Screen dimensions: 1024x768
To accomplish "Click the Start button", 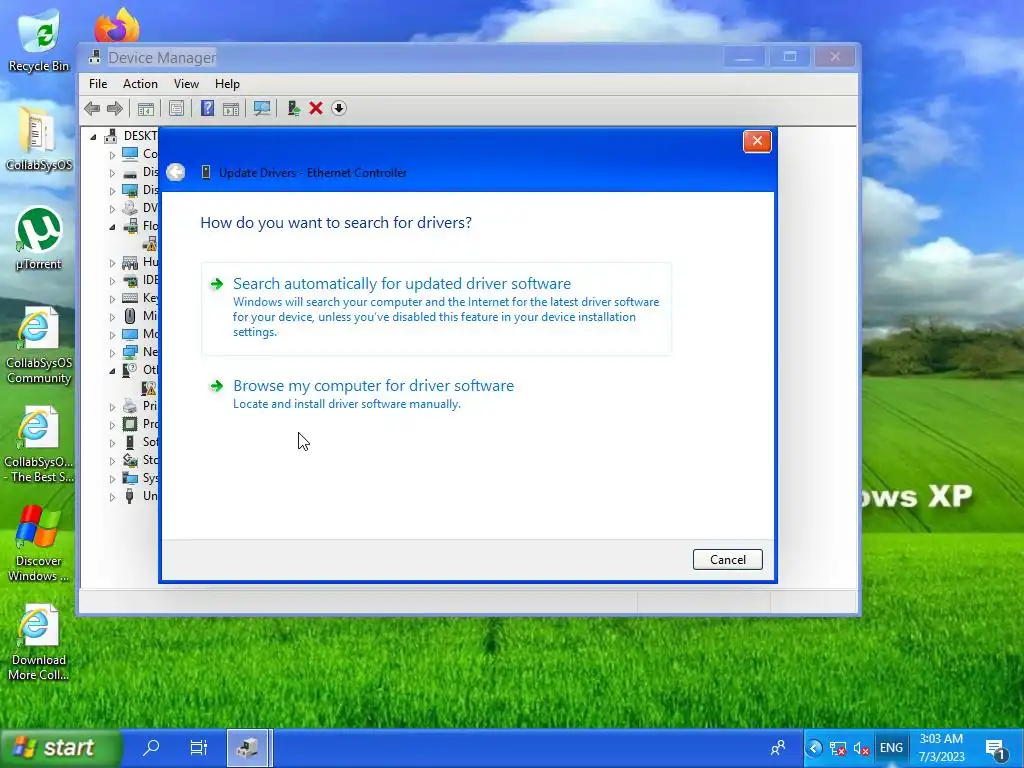I will click(60, 747).
